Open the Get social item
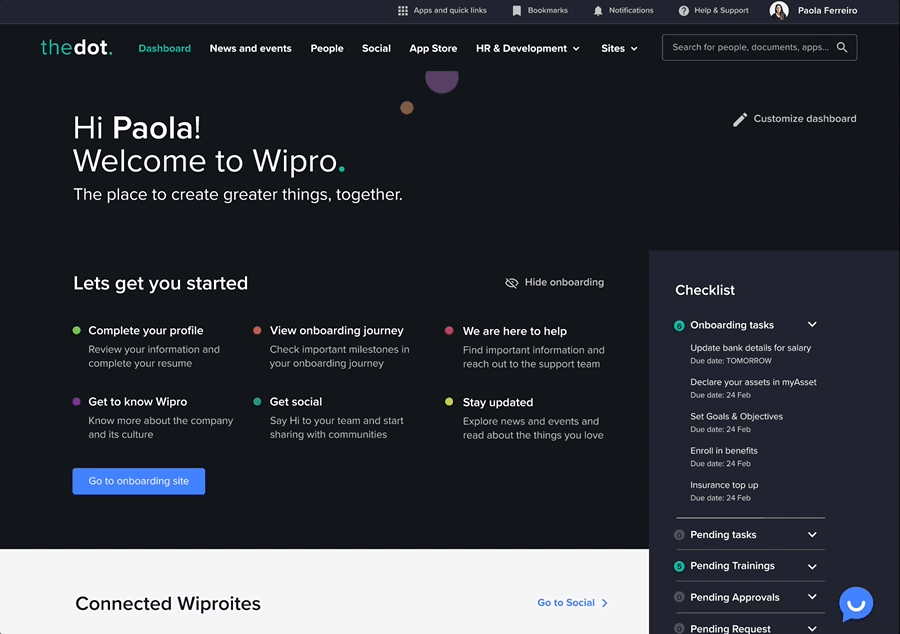Screen dimensions: 900x634 pos(296,402)
